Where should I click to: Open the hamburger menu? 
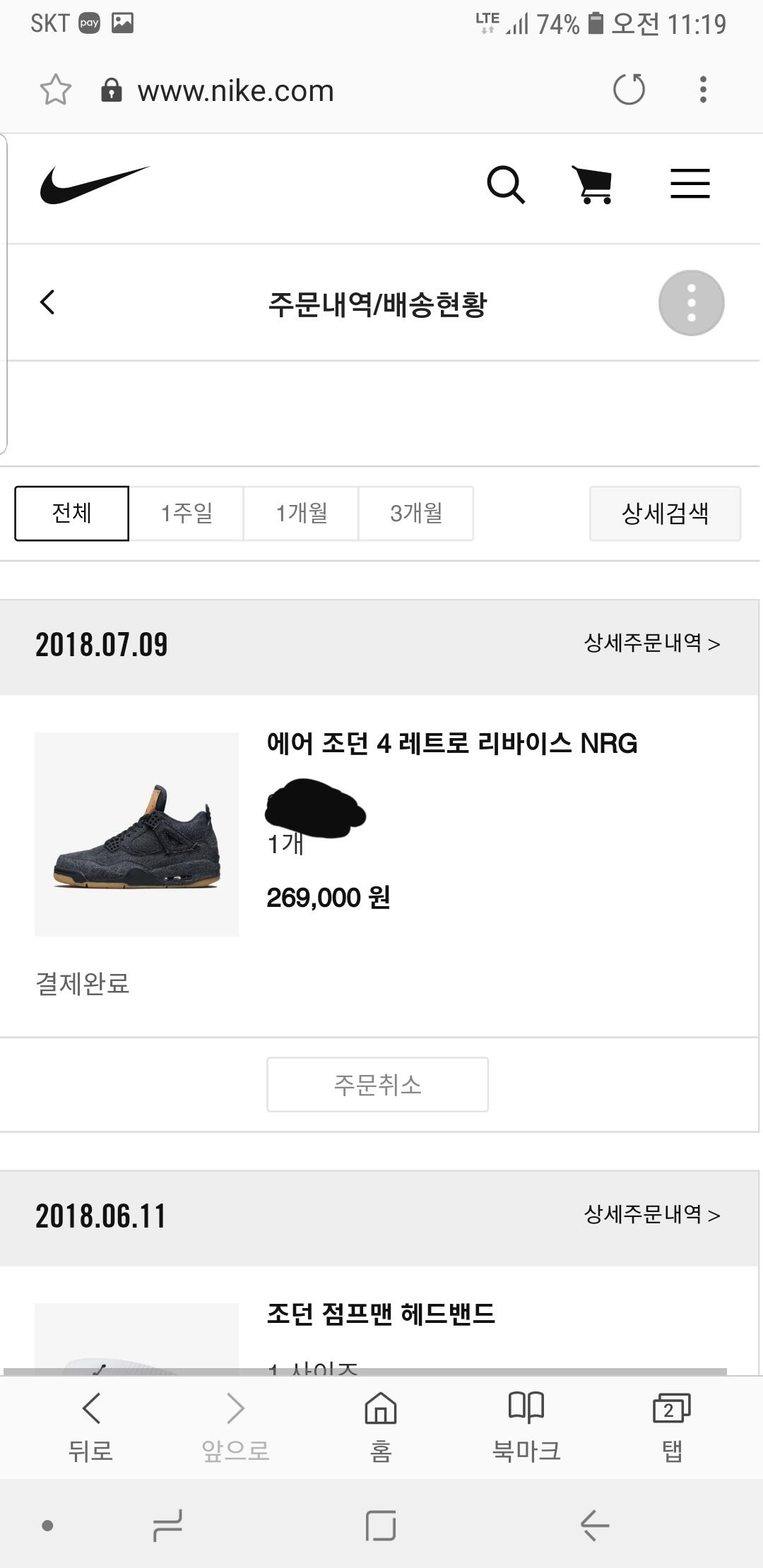click(x=690, y=184)
